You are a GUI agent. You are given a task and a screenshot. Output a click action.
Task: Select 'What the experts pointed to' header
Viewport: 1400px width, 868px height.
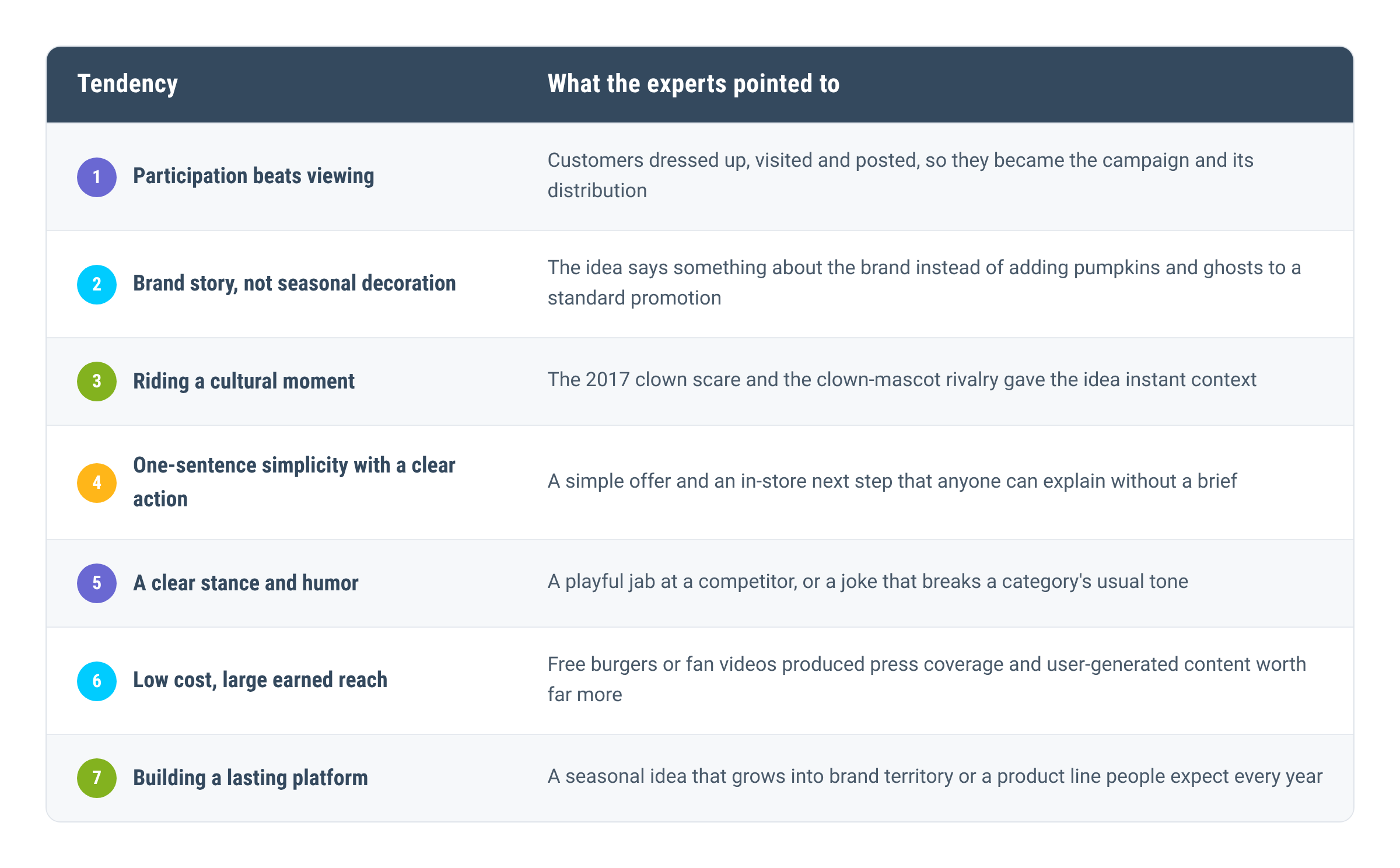[x=693, y=84]
